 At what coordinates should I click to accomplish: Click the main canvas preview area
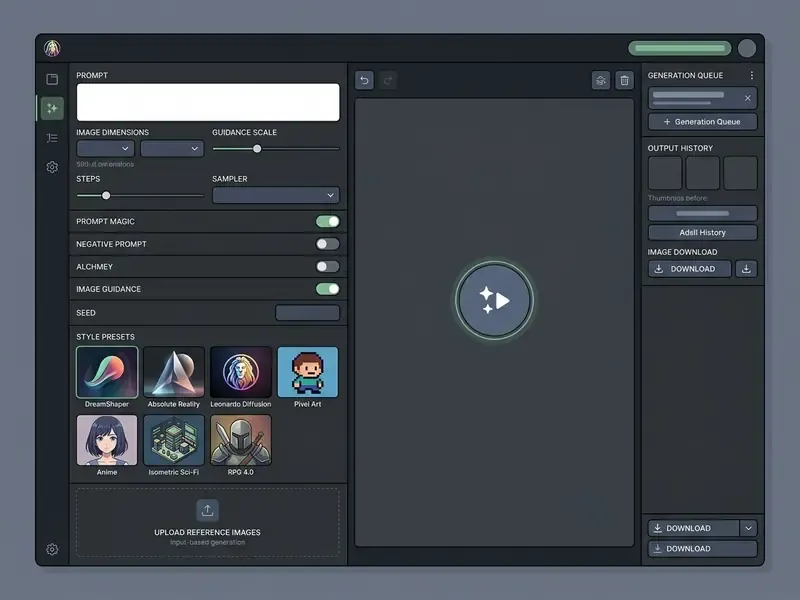click(494, 322)
